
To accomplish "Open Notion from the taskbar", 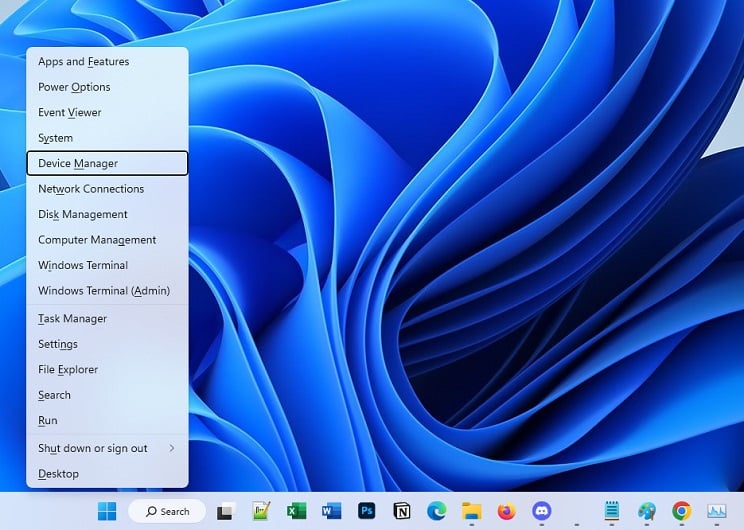I will (x=402, y=511).
